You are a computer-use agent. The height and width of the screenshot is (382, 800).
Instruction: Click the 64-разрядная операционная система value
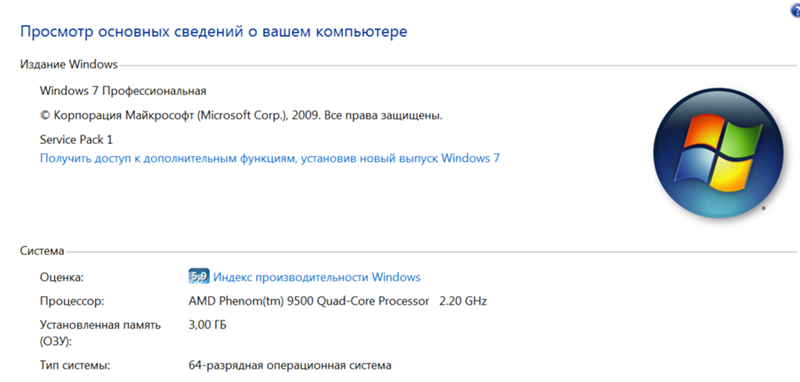click(x=290, y=366)
